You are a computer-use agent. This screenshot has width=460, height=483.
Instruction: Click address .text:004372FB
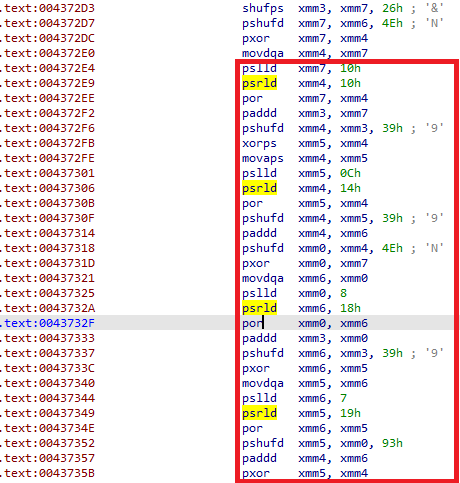(x=47, y=143)
